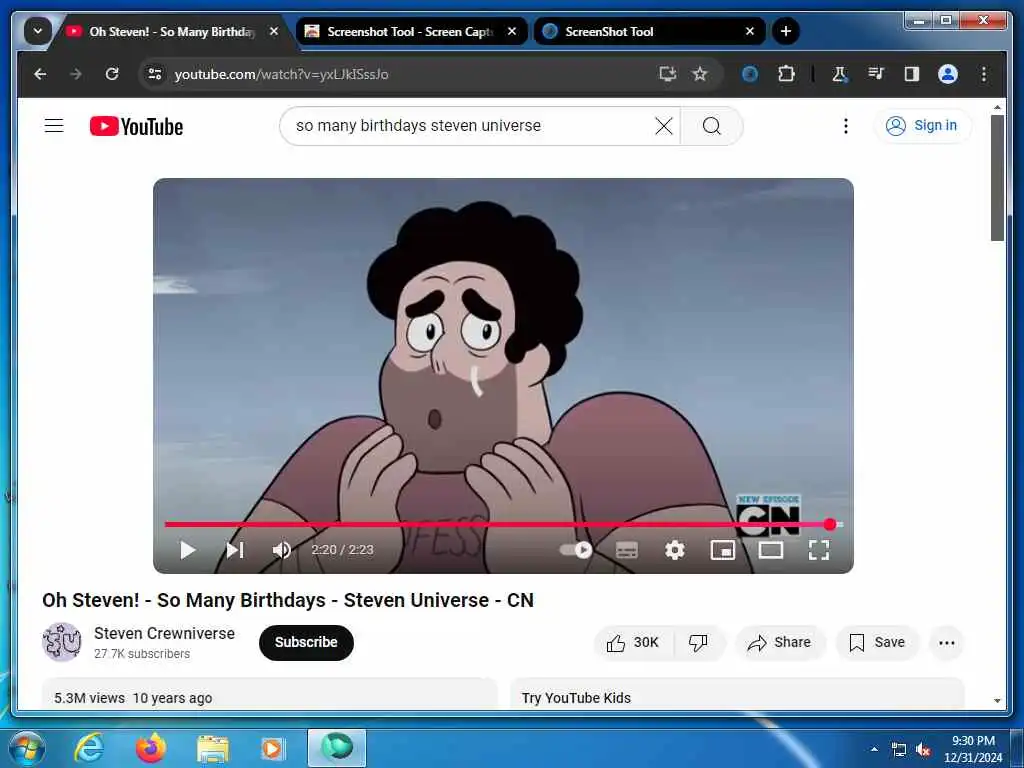Open the Chrome three-dot menu
Viewport: 1024px width, 768px height.
[x=984, y=74]
